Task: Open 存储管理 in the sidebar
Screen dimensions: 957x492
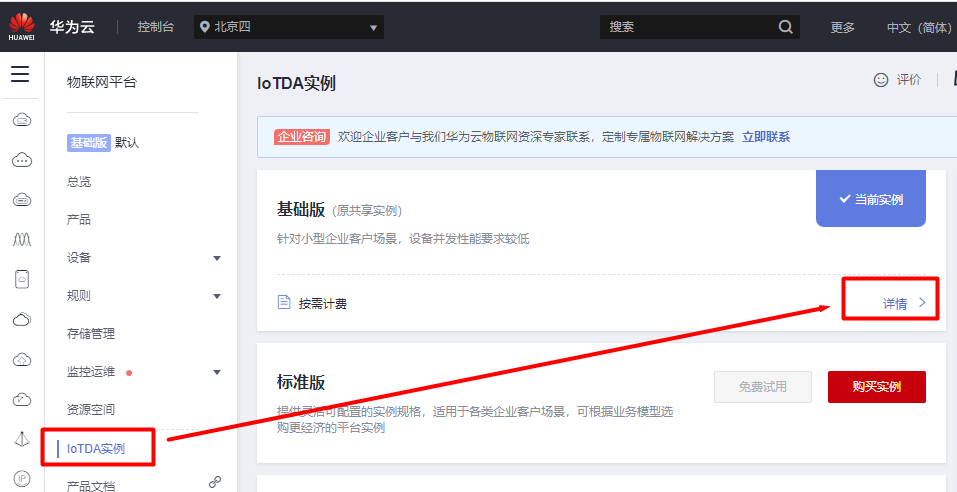Action: click(x=91, y=334)
